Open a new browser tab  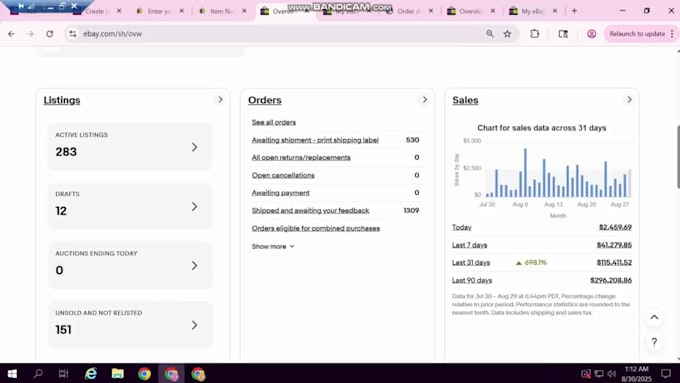574,11
